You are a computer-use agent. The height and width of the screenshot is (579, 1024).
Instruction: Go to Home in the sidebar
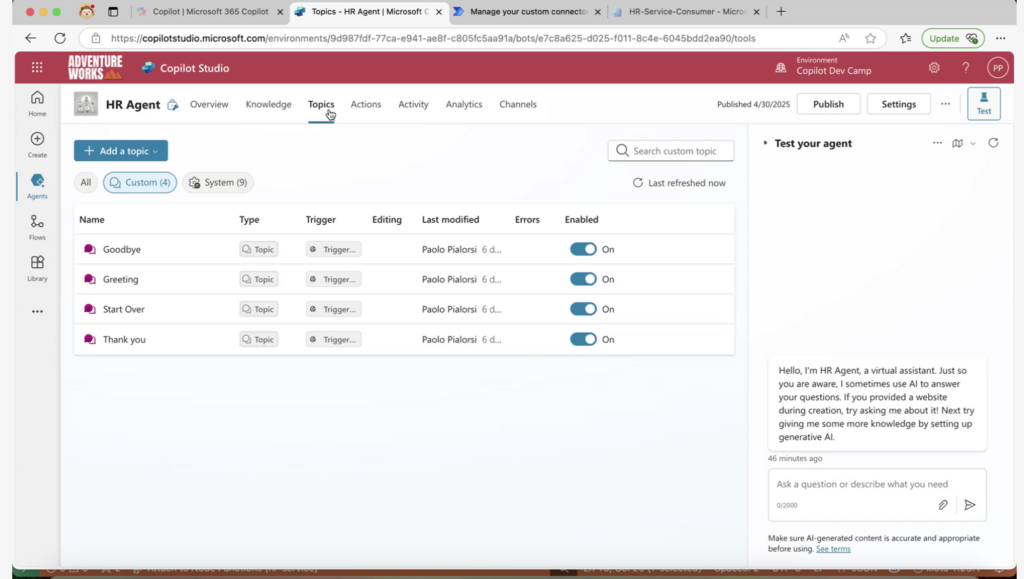point(37,103)
